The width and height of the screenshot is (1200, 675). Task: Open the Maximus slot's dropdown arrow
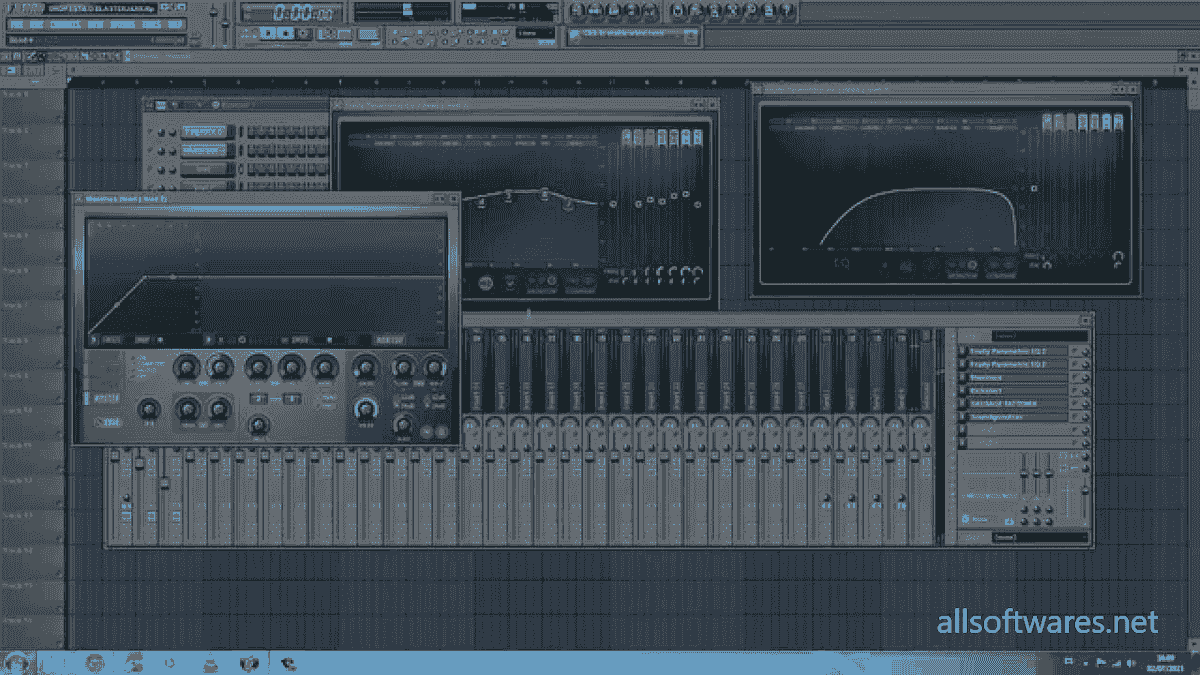point(1086,377)
